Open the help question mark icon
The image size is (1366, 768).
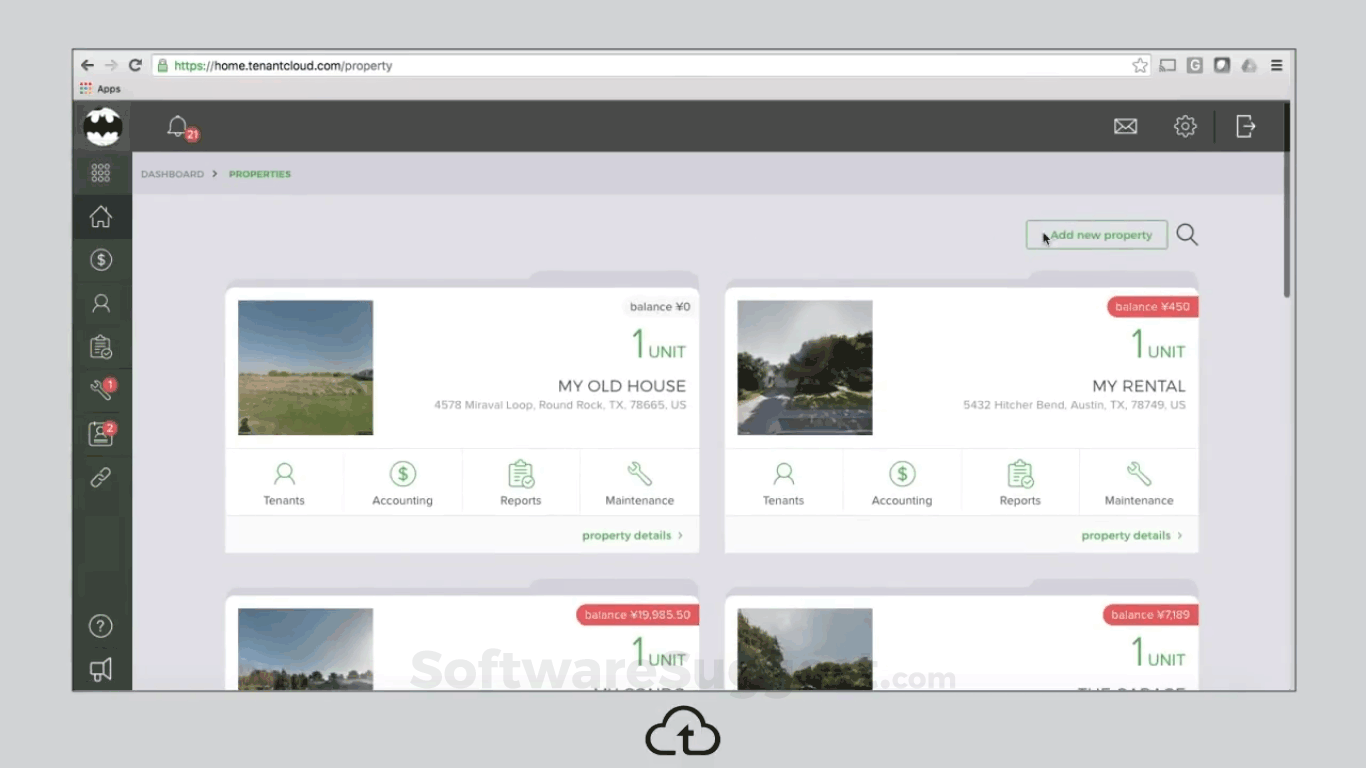tap(101, 626)
